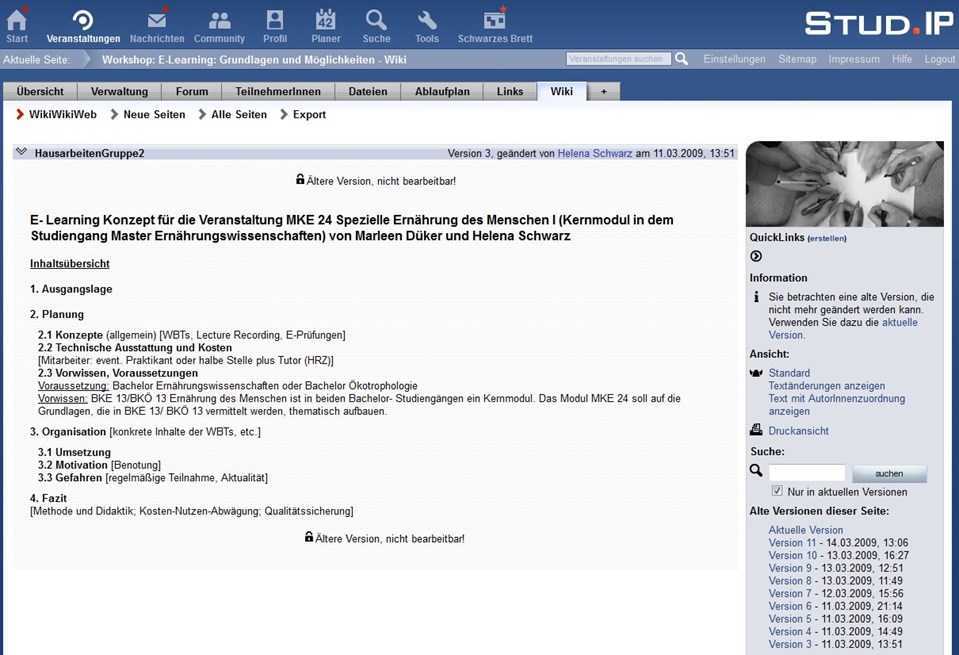Viewport: 959px width, 655px height.
Task: Open the Profil icon
Action: 275,20
